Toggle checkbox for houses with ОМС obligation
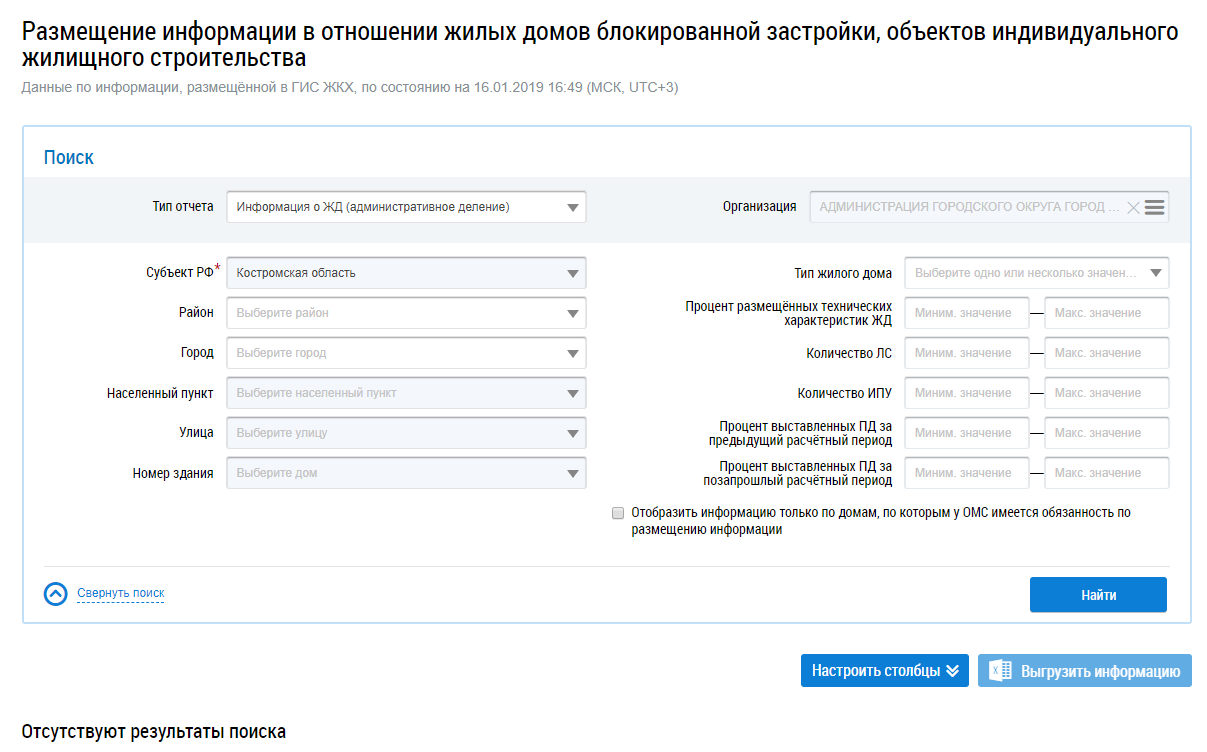Viewport: 1207px width, 752px height. tap(618, 513)
